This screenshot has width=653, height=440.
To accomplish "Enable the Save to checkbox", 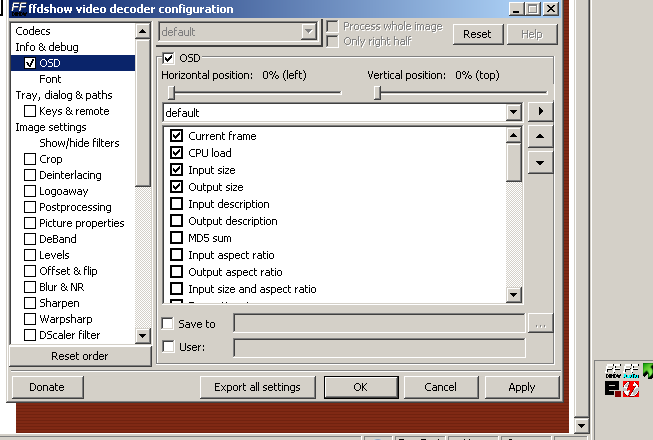I will (x=168, y=323).
